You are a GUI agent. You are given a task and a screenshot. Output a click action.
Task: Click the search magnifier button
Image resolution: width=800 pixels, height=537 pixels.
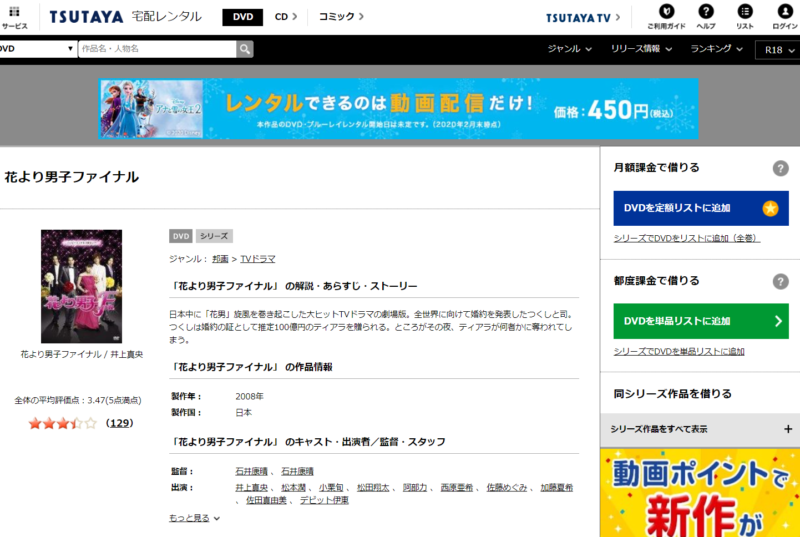pyautogui.click(x=245, y=49)
